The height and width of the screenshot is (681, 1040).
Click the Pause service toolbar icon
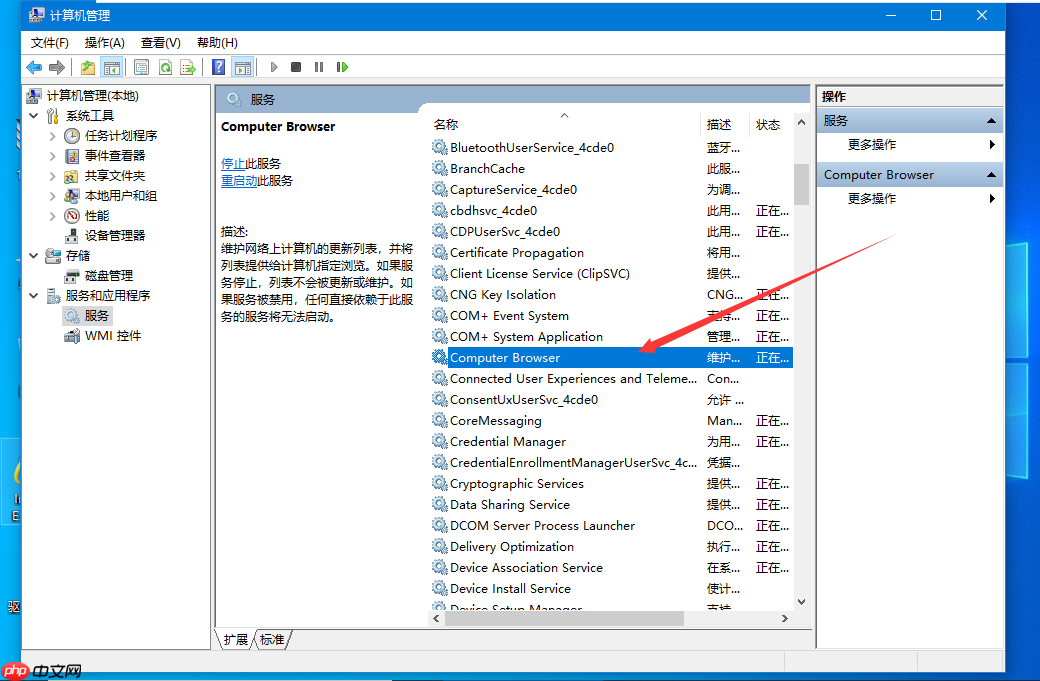coord(319,67)
